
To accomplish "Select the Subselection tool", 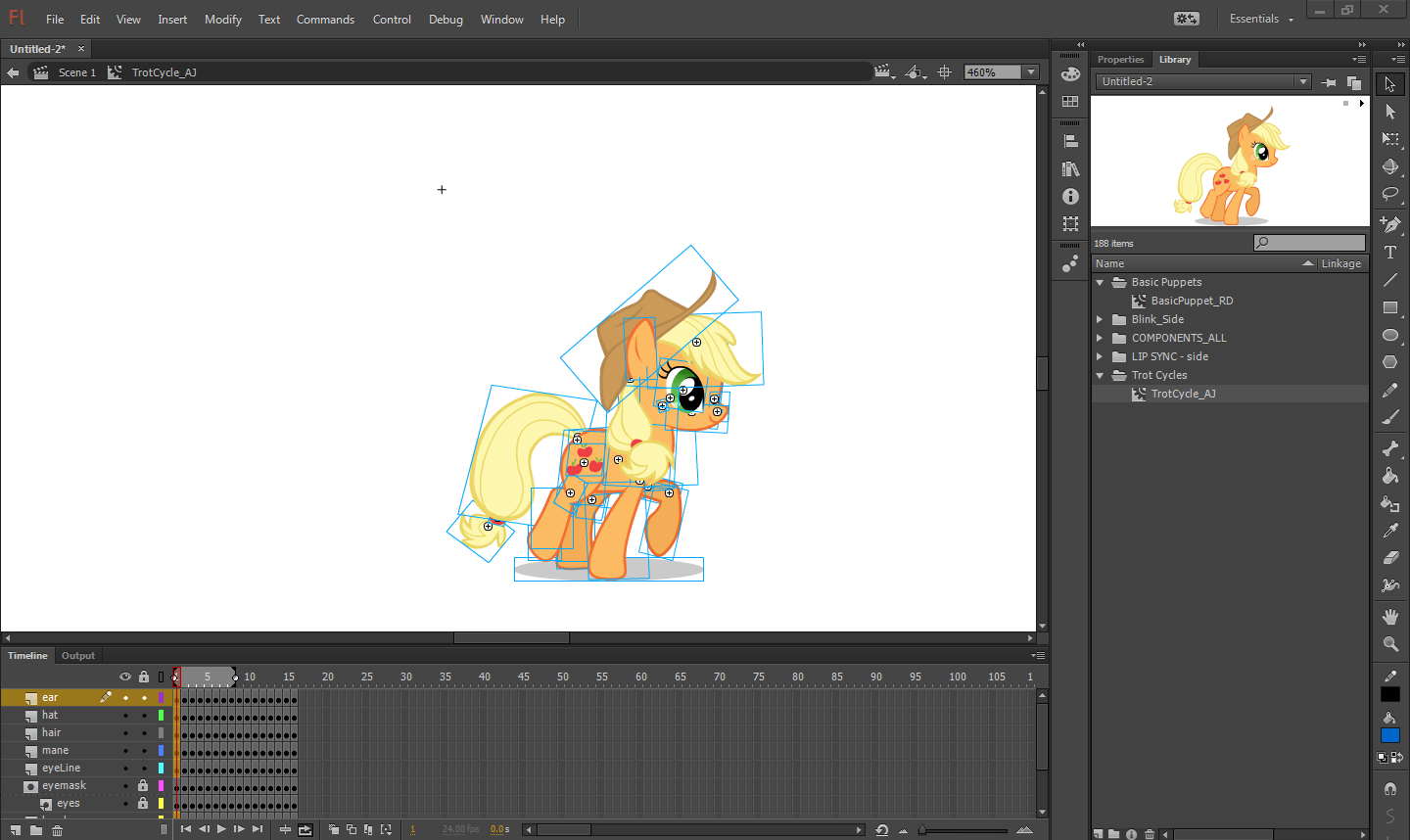I will pyautogui.click(x=1389, y=112).
